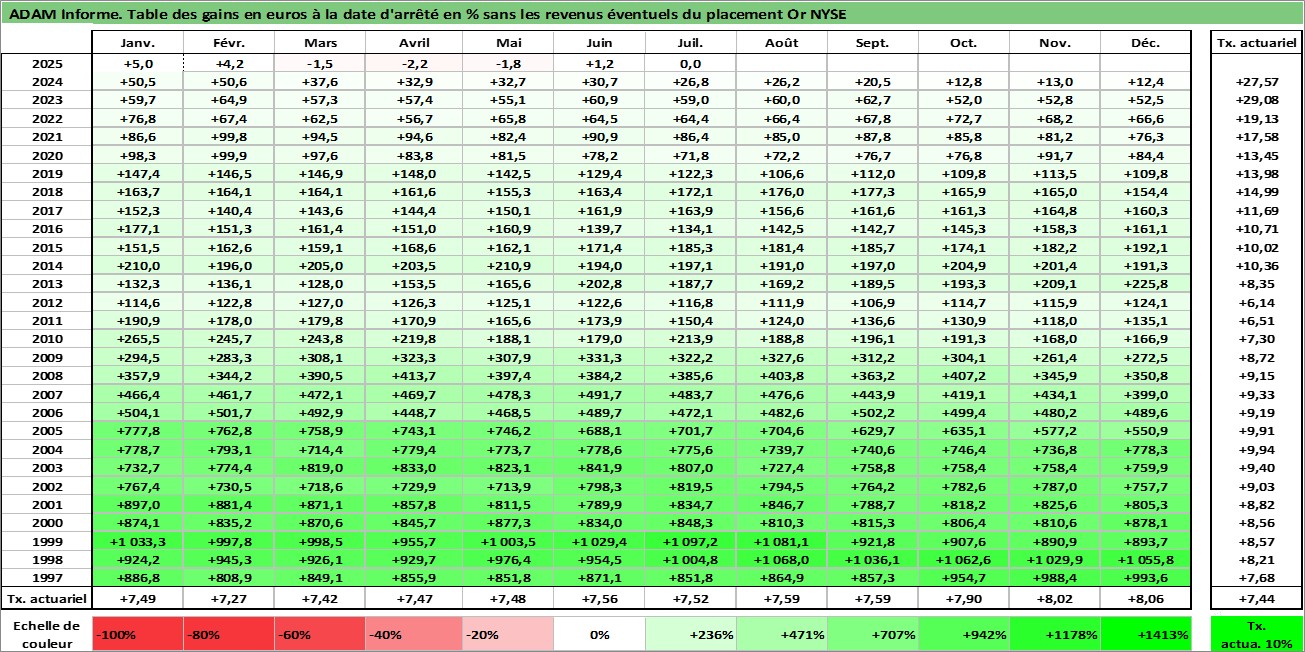Click the '+331,3' cell for June 2009
This screenshot has width=1305, height=652.
point(599,358)
